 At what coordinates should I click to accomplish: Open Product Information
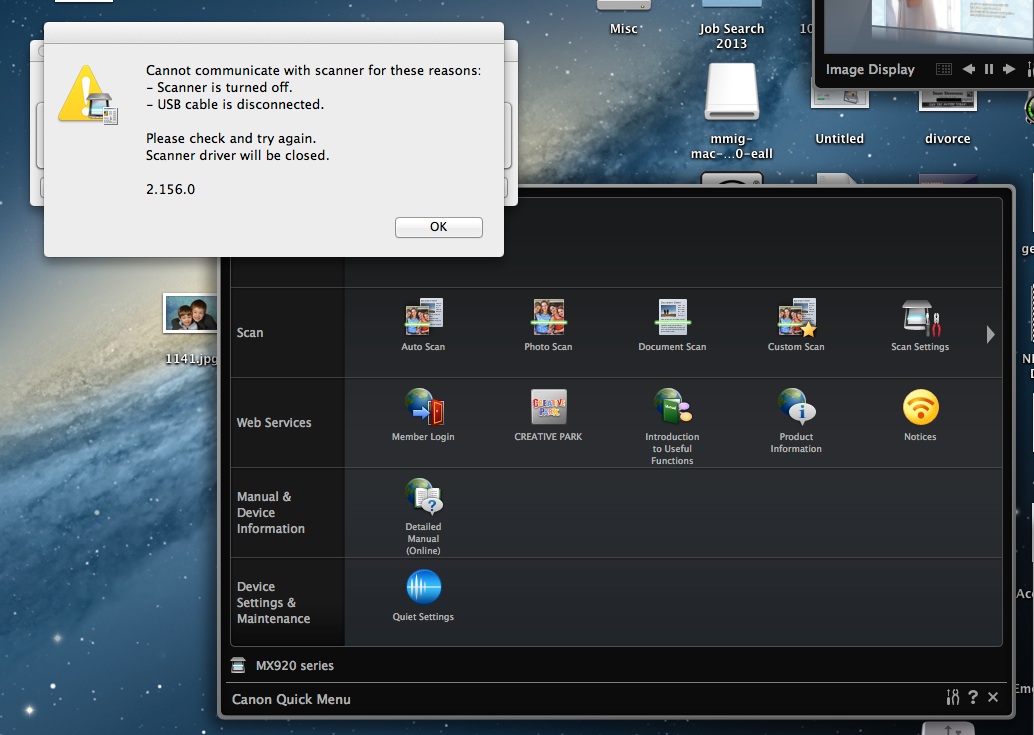796,408
